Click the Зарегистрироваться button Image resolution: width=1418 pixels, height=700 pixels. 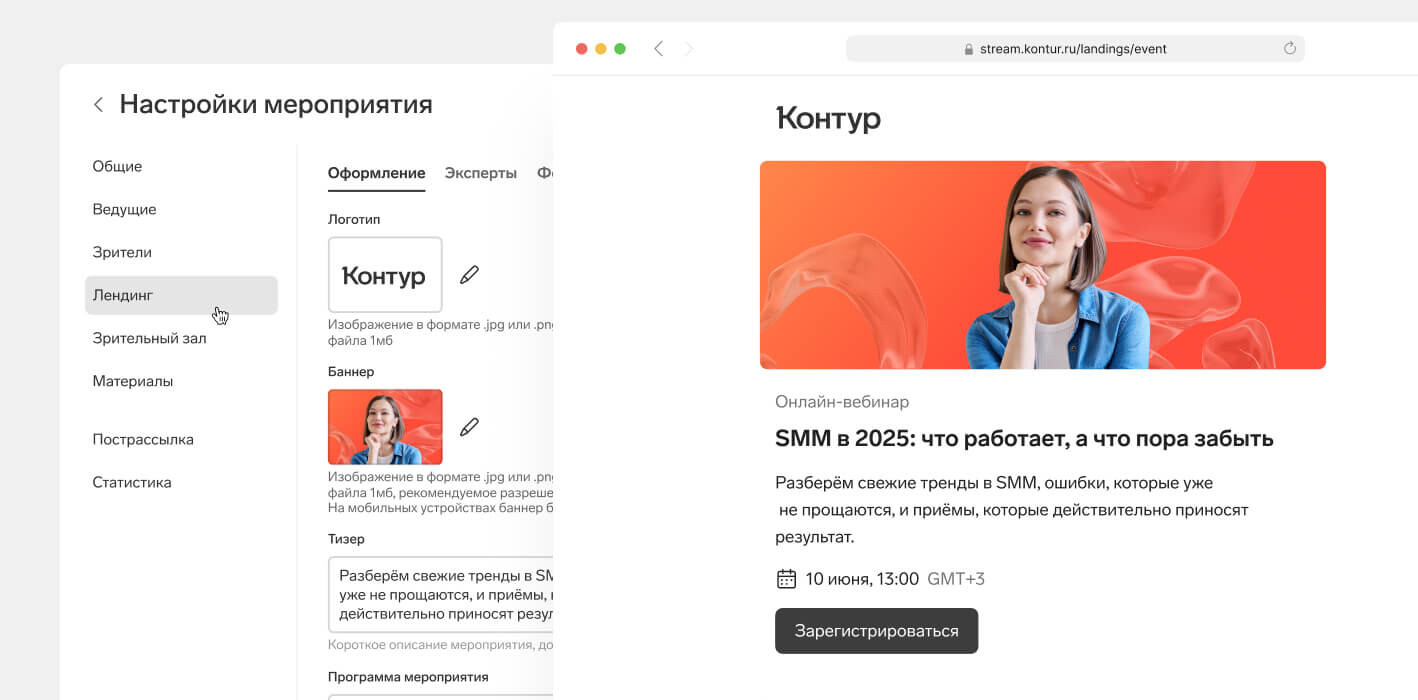pyautogui.click(x=876, y=631)
